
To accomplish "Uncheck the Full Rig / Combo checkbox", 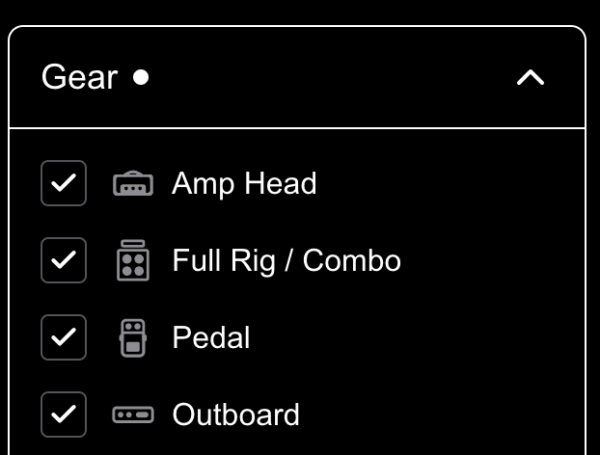I will 64,260.
